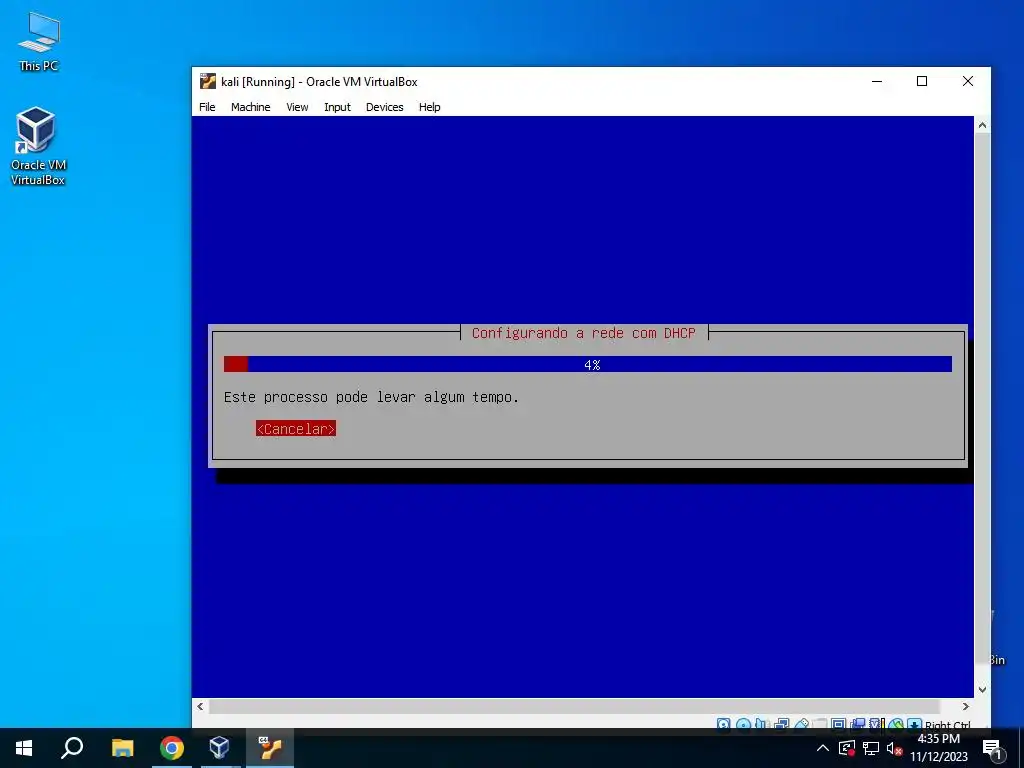Viewport: 1024px width, 768px height.
Task: Click the left arrow of the horizontal scrollbar
Action: [x=200, y=707]
